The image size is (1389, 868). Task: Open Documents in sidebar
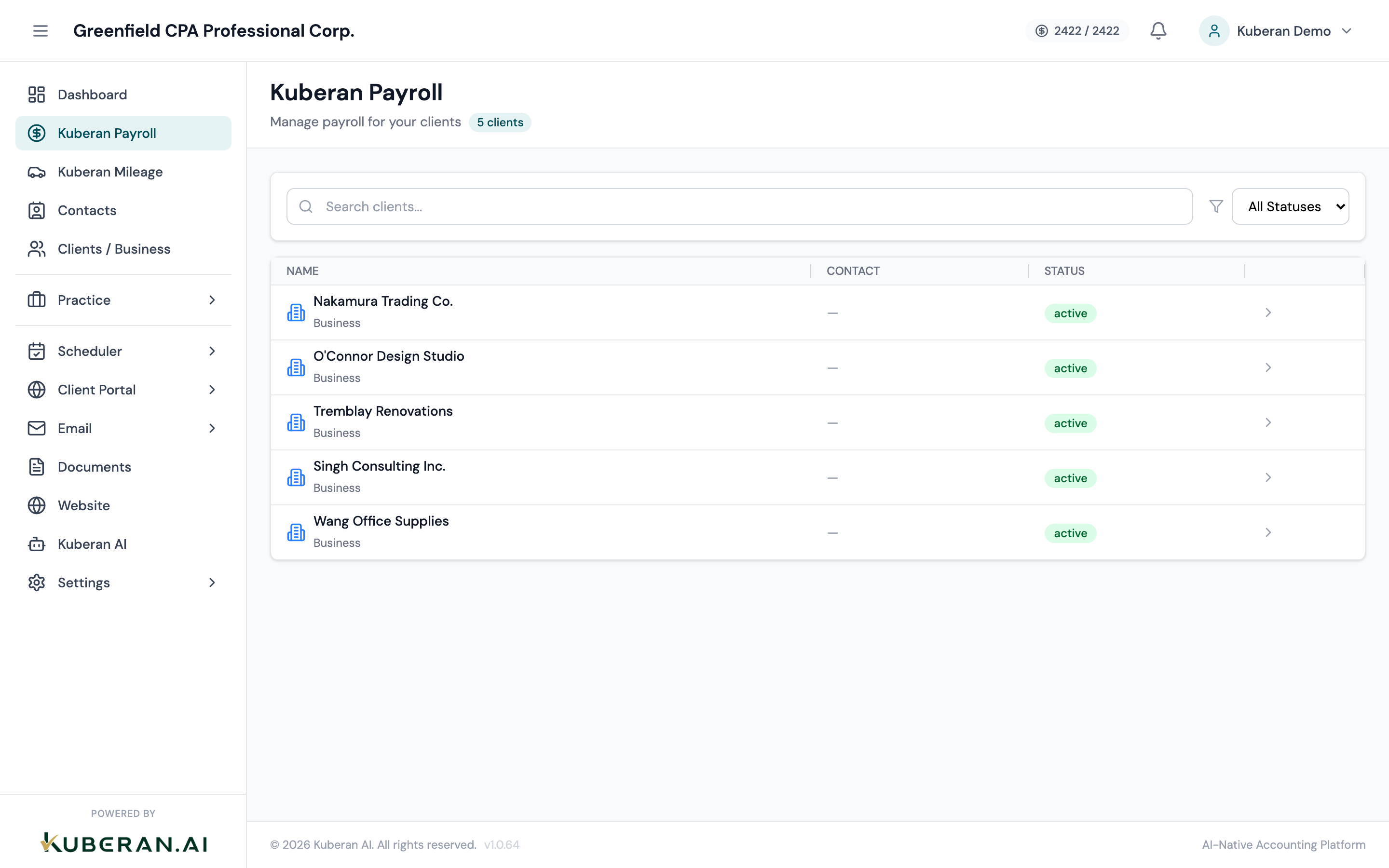(123, 466)
